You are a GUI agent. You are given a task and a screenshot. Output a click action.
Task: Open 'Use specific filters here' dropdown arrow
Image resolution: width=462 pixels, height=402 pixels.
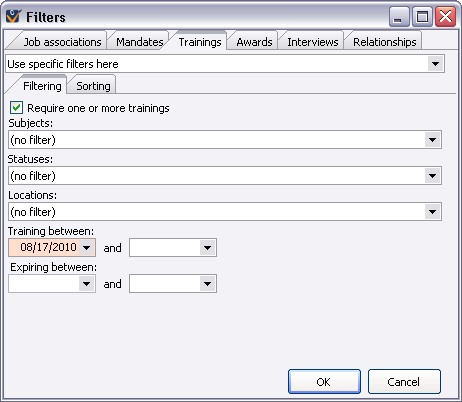click(x=435, y=64)
